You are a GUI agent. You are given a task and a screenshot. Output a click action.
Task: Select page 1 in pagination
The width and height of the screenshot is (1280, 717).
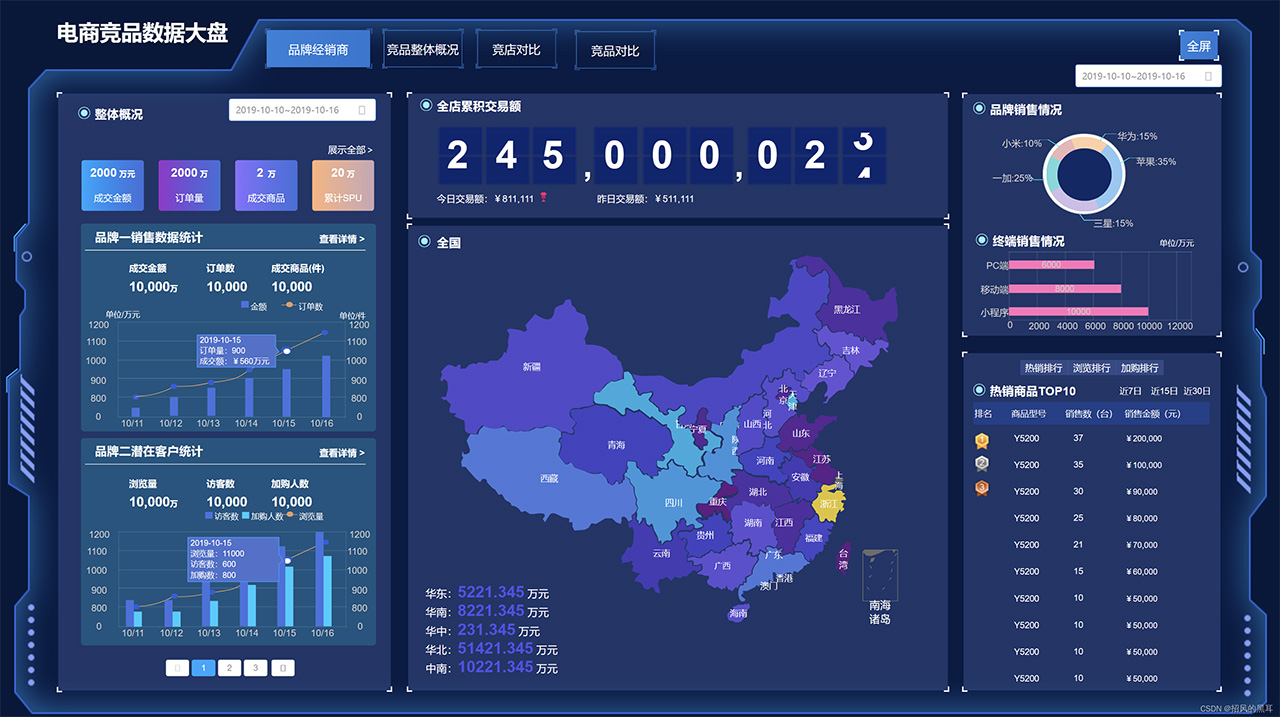click(203, 668)
